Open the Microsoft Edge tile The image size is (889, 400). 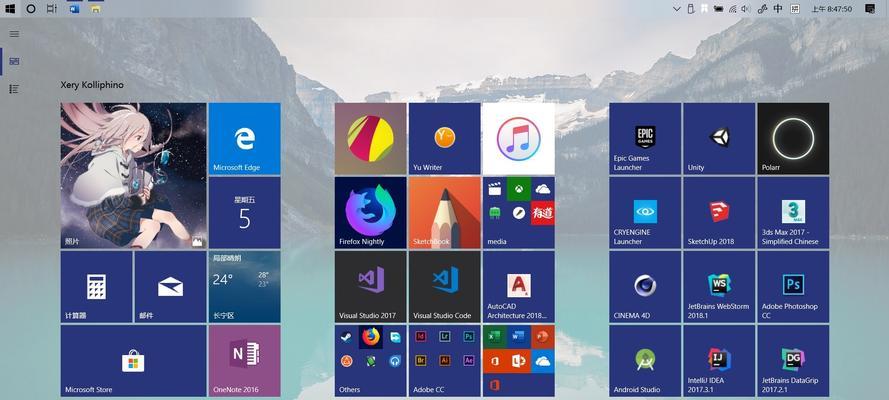click(x=244, y=138)
